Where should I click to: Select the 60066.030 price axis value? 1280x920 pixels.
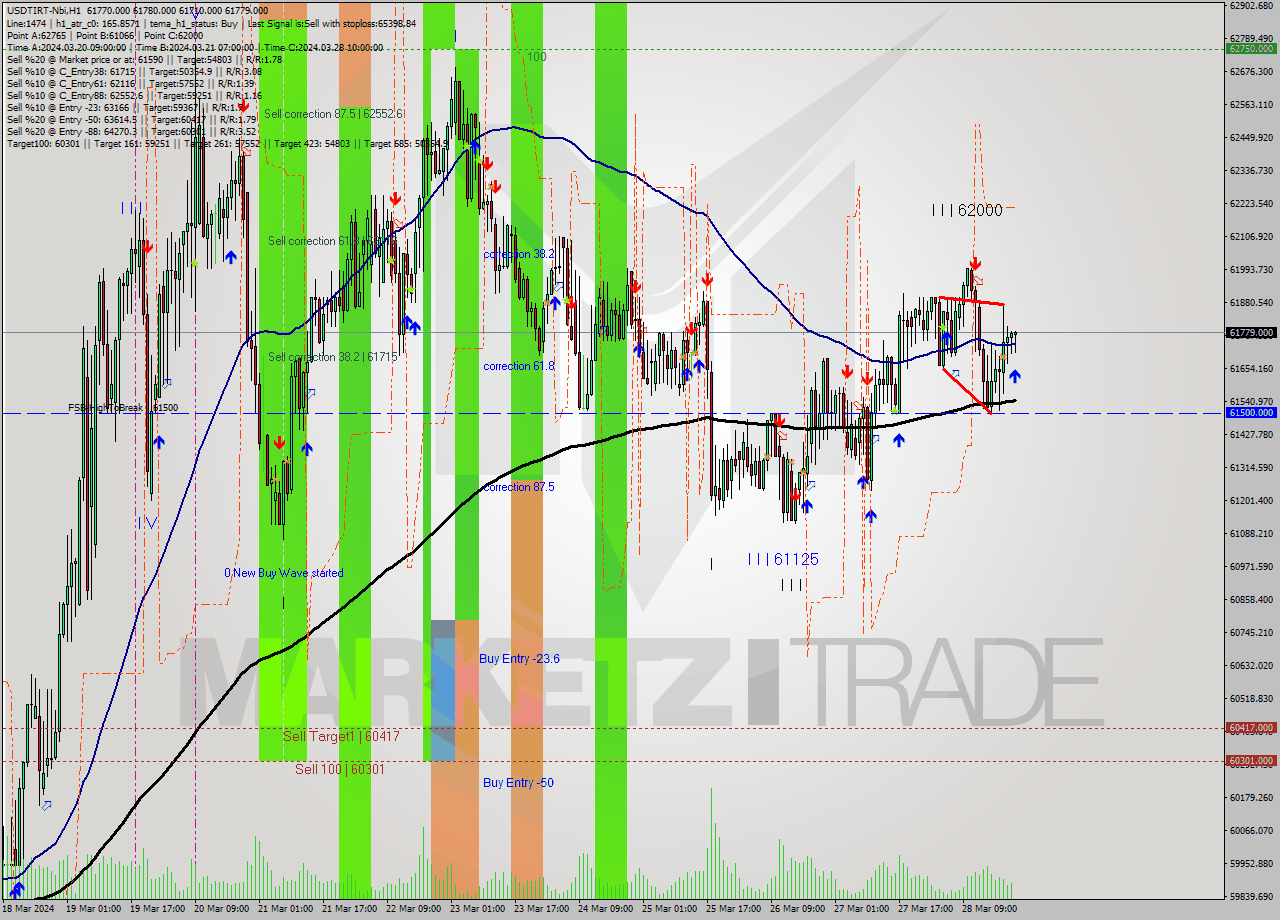click(1251, 831)
